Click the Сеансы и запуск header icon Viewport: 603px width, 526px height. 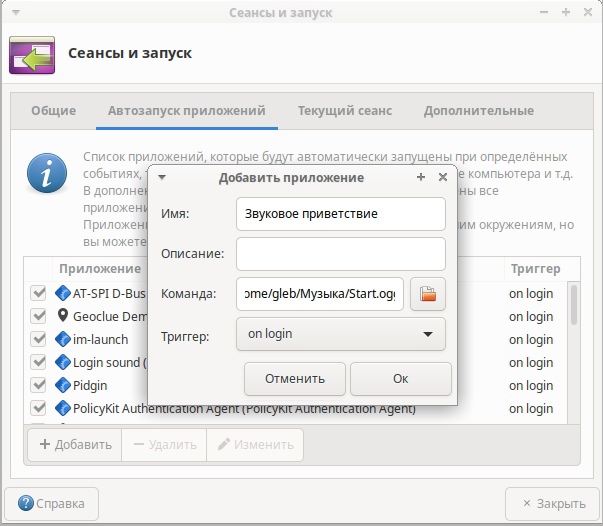click(33, 53)
